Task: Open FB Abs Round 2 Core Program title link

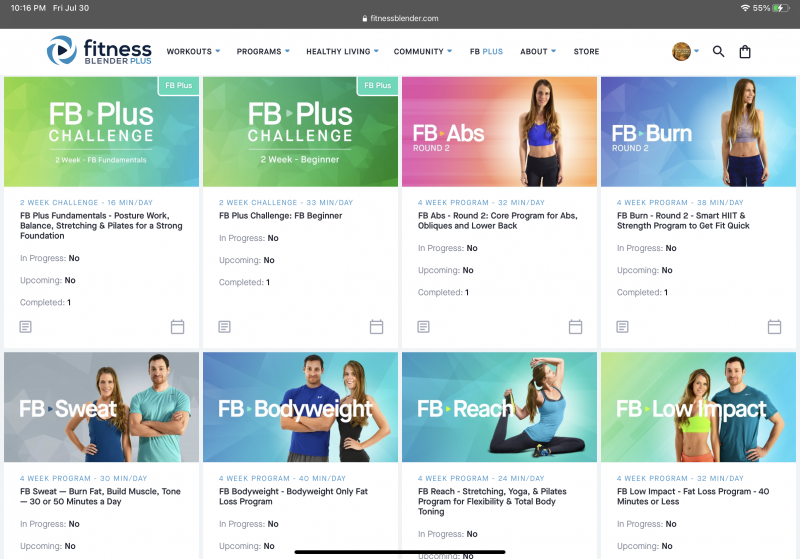Action: click(x=497, y=220)
